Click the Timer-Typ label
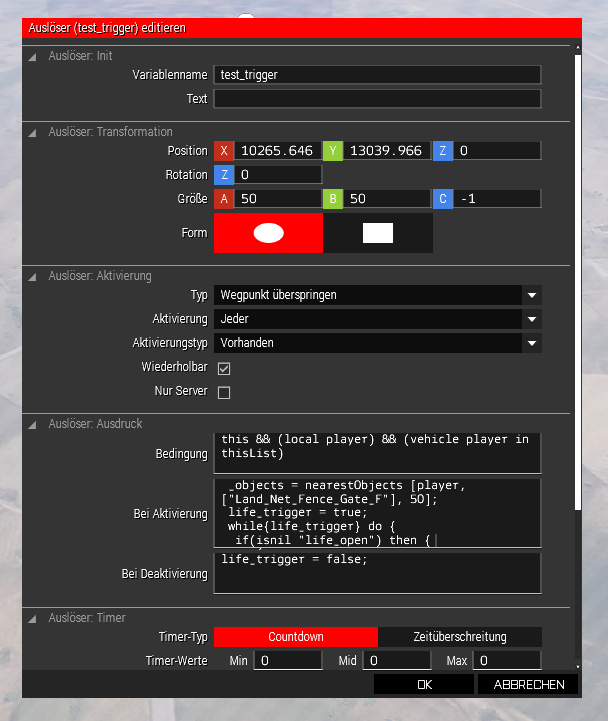The image size is (608, 721). tap(183, 637)
